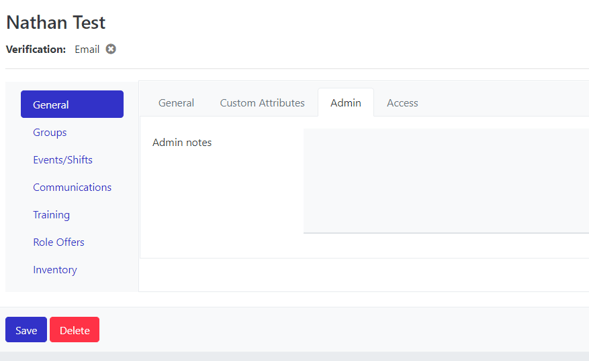This screenshot has width=589, height=361.
Task: Switch to the Access tab
Action: 402,103
